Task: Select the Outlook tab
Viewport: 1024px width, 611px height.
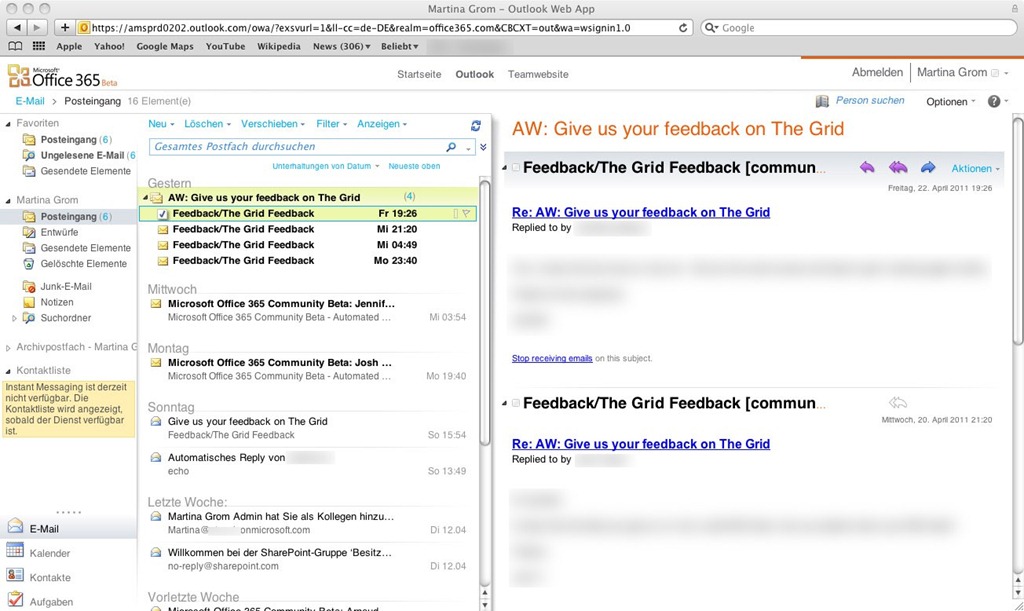Action: coord(475,74)
